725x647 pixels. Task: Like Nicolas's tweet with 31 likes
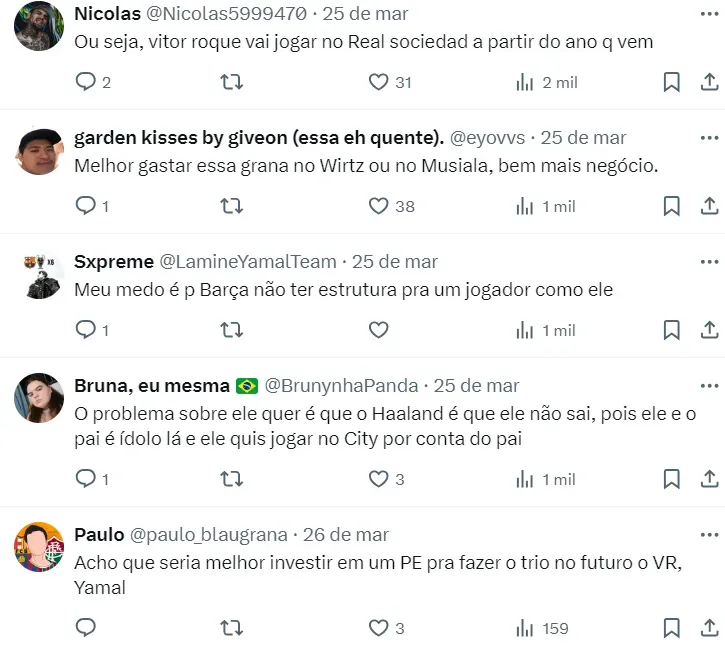coord(378,82)
